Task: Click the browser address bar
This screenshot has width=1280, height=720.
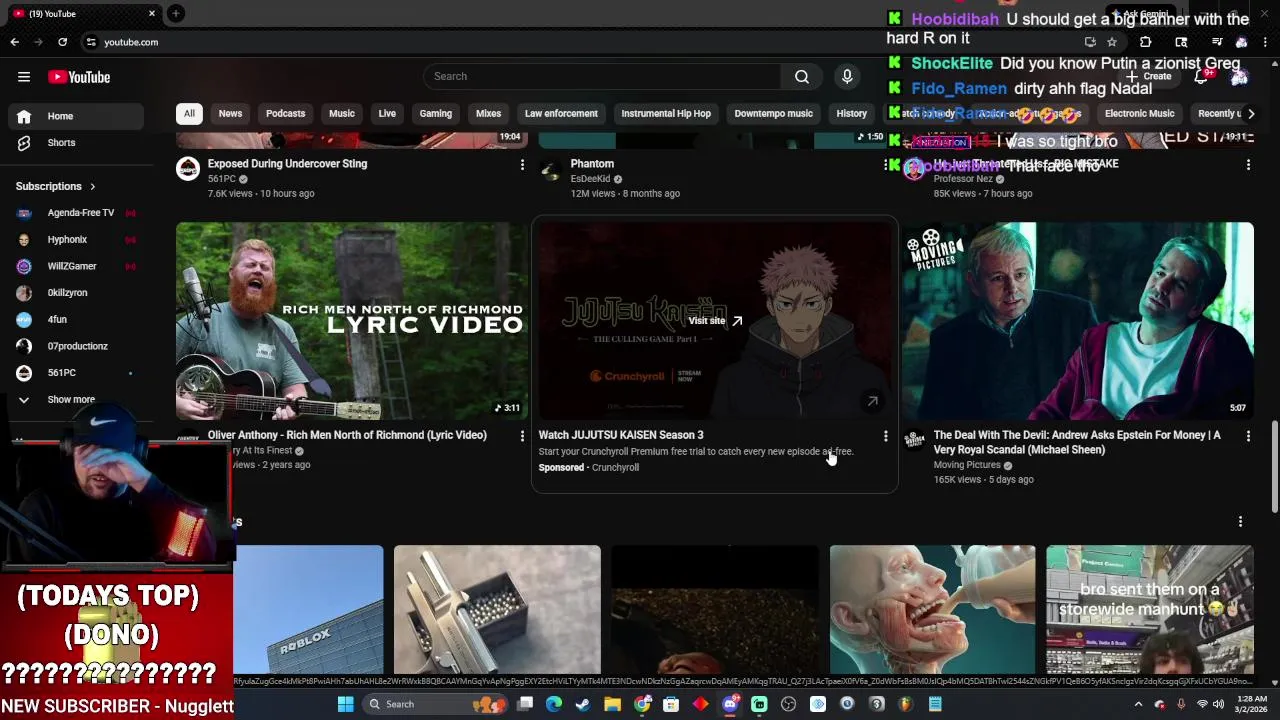Action: [580, 42]
